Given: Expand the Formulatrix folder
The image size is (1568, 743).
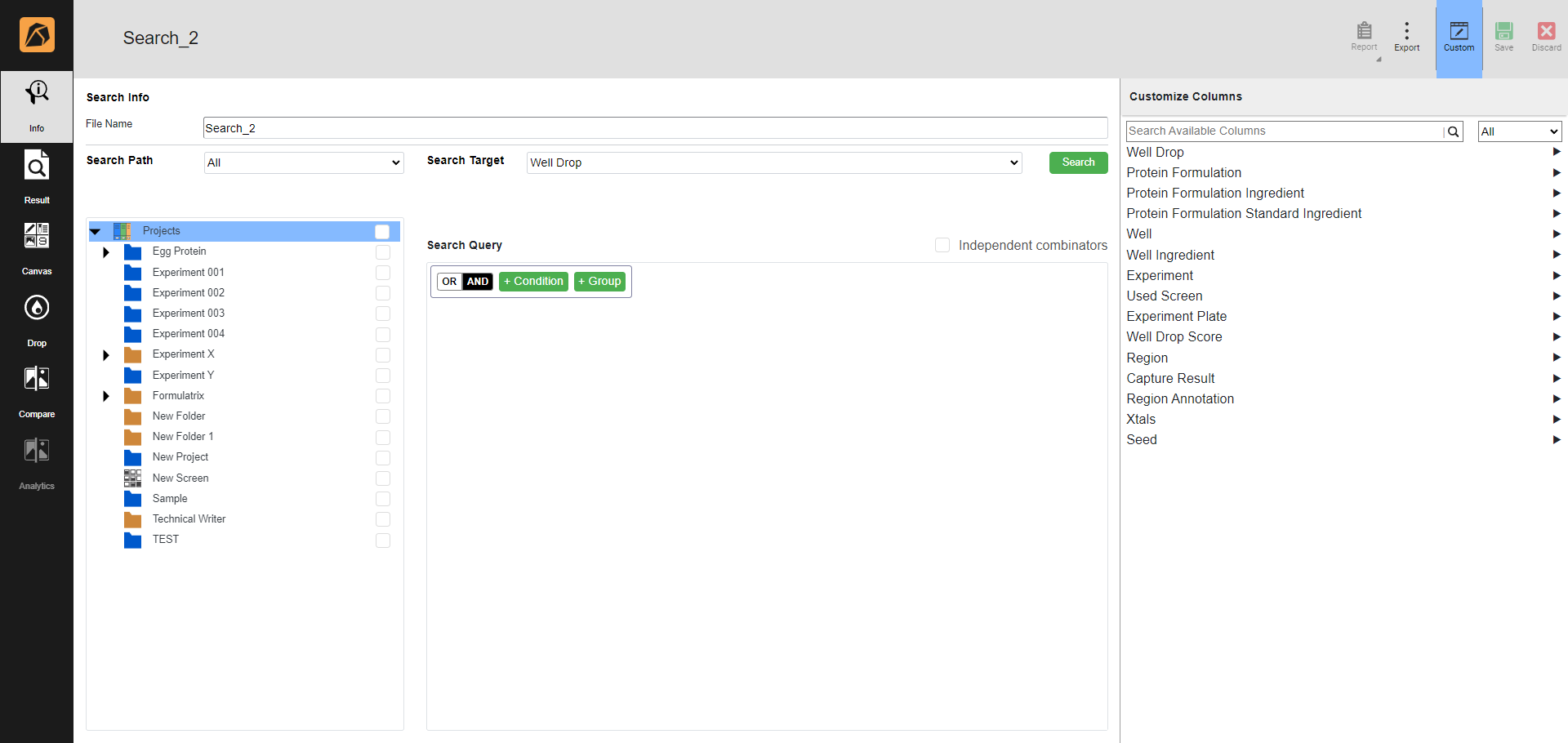Looking at the screenshot, I should (x=105, y=396).
